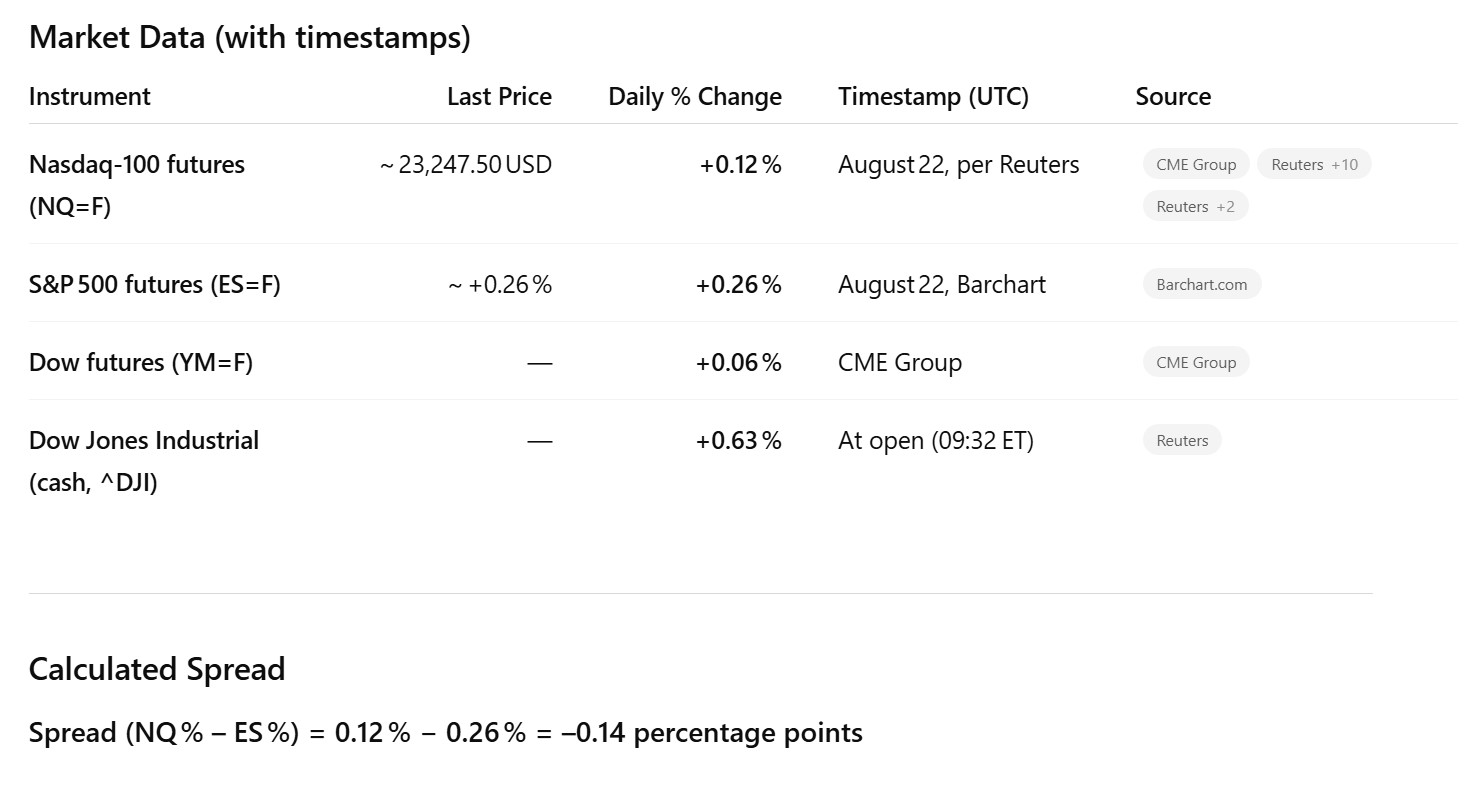1468x787 pixels.
Task: Click the Last Price column header
Action: point(499,97)
